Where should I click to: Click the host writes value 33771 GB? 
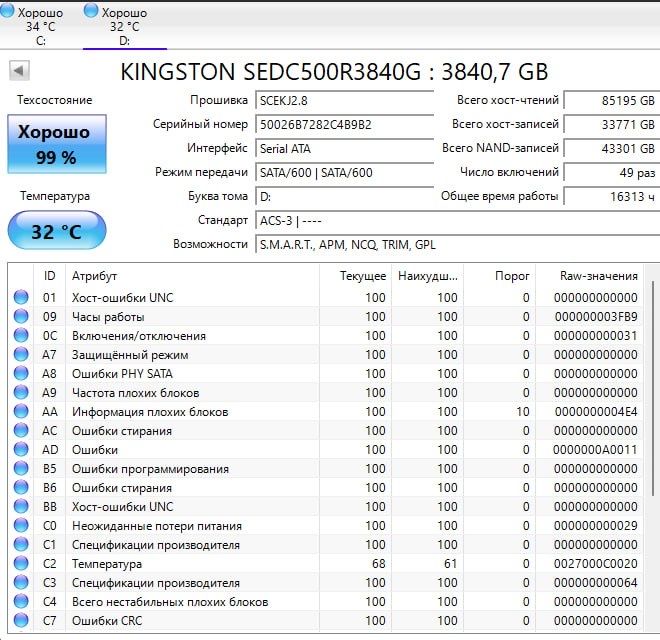point(612,125)
